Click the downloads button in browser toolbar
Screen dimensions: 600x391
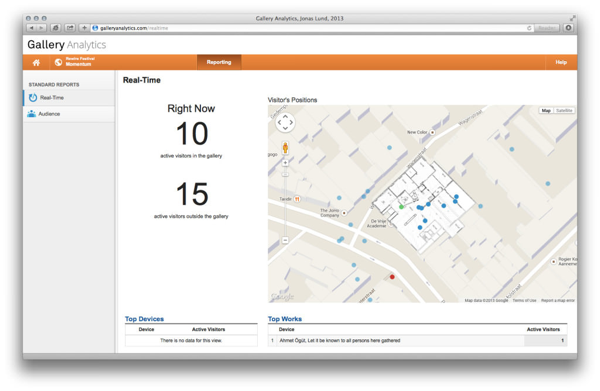pyautogui.click(x=568, y=28)
